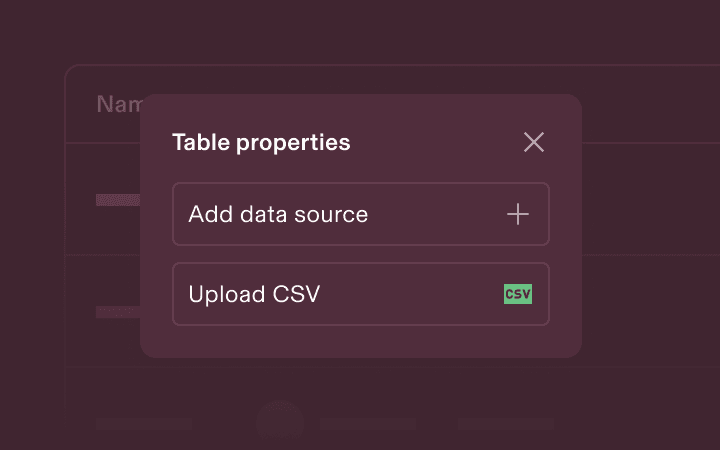
Task: Choose the Upload CSV text label
Action: (254, 294)
